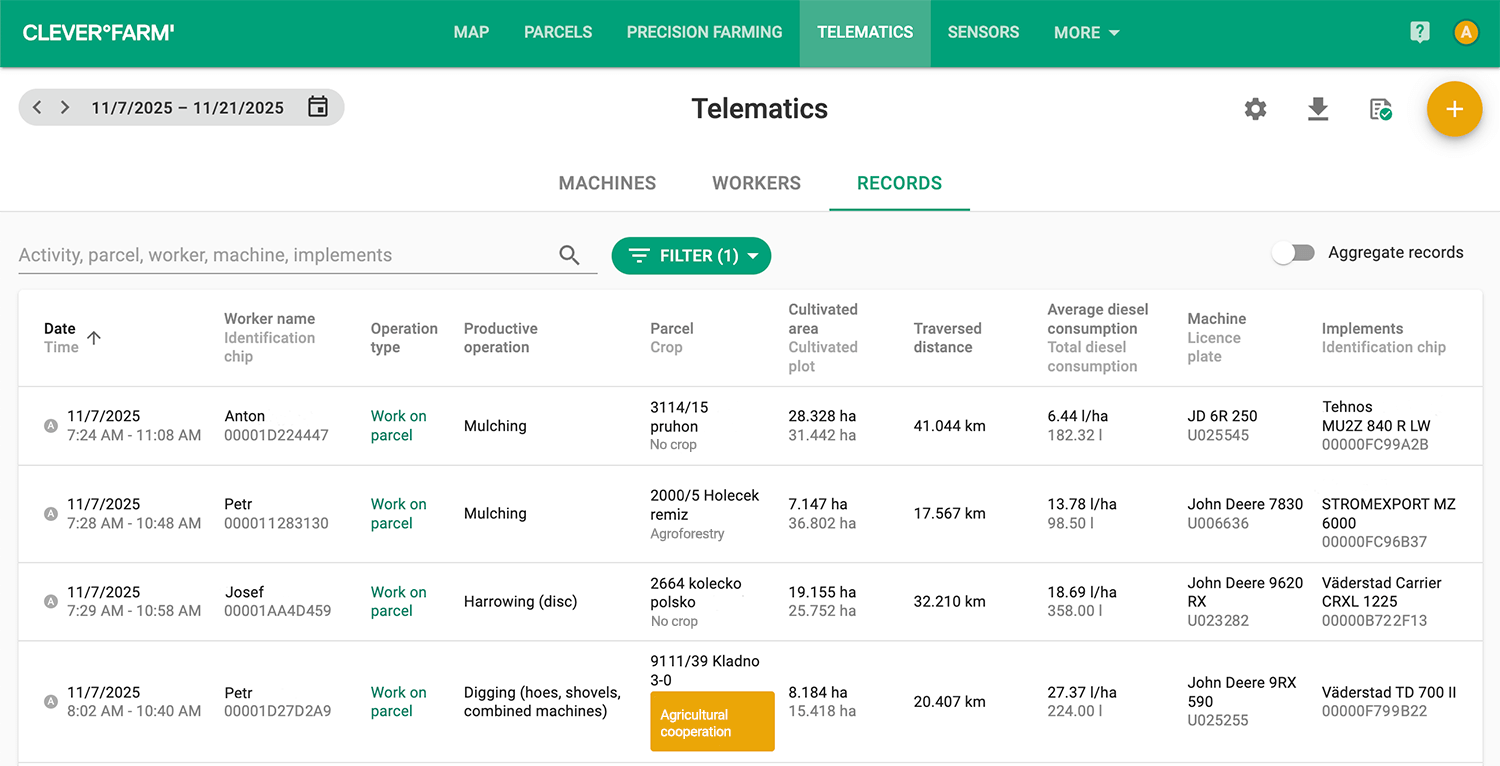Open the MAP navigation item
1500x766 pixels.
pyautogui.click(x=471, y=33)
